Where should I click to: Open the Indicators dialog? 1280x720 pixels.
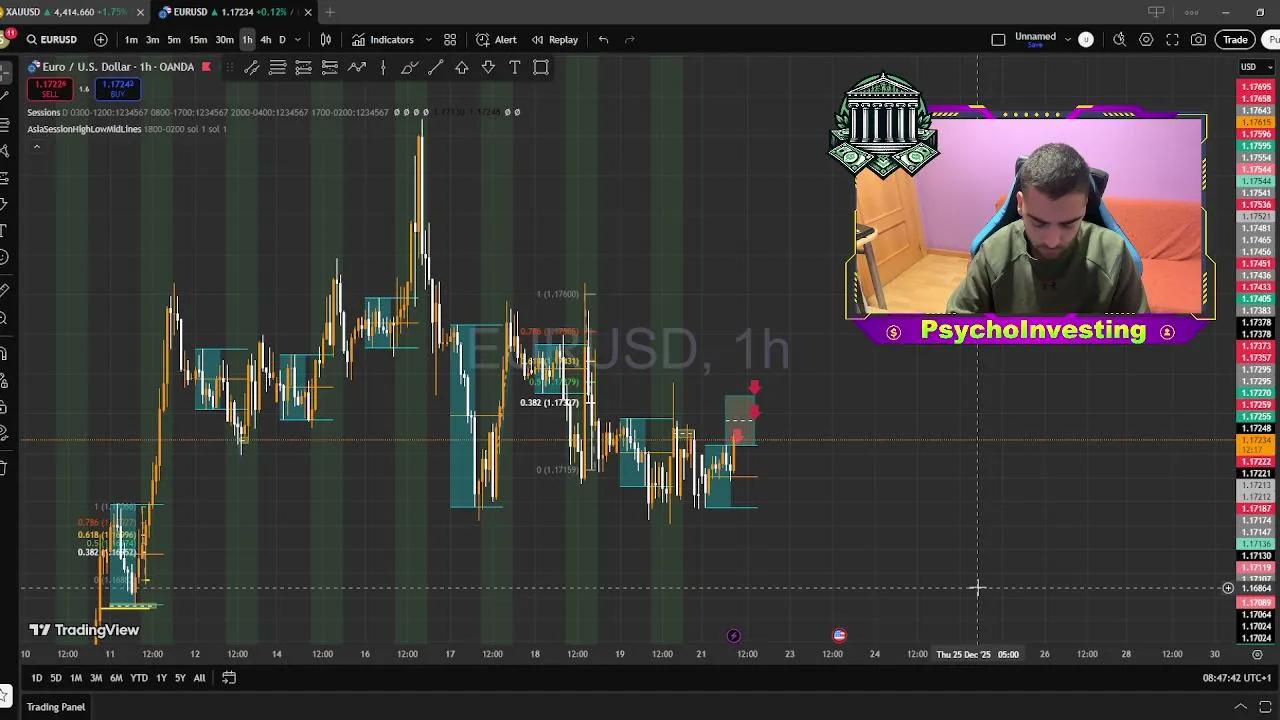click(382, 40)
